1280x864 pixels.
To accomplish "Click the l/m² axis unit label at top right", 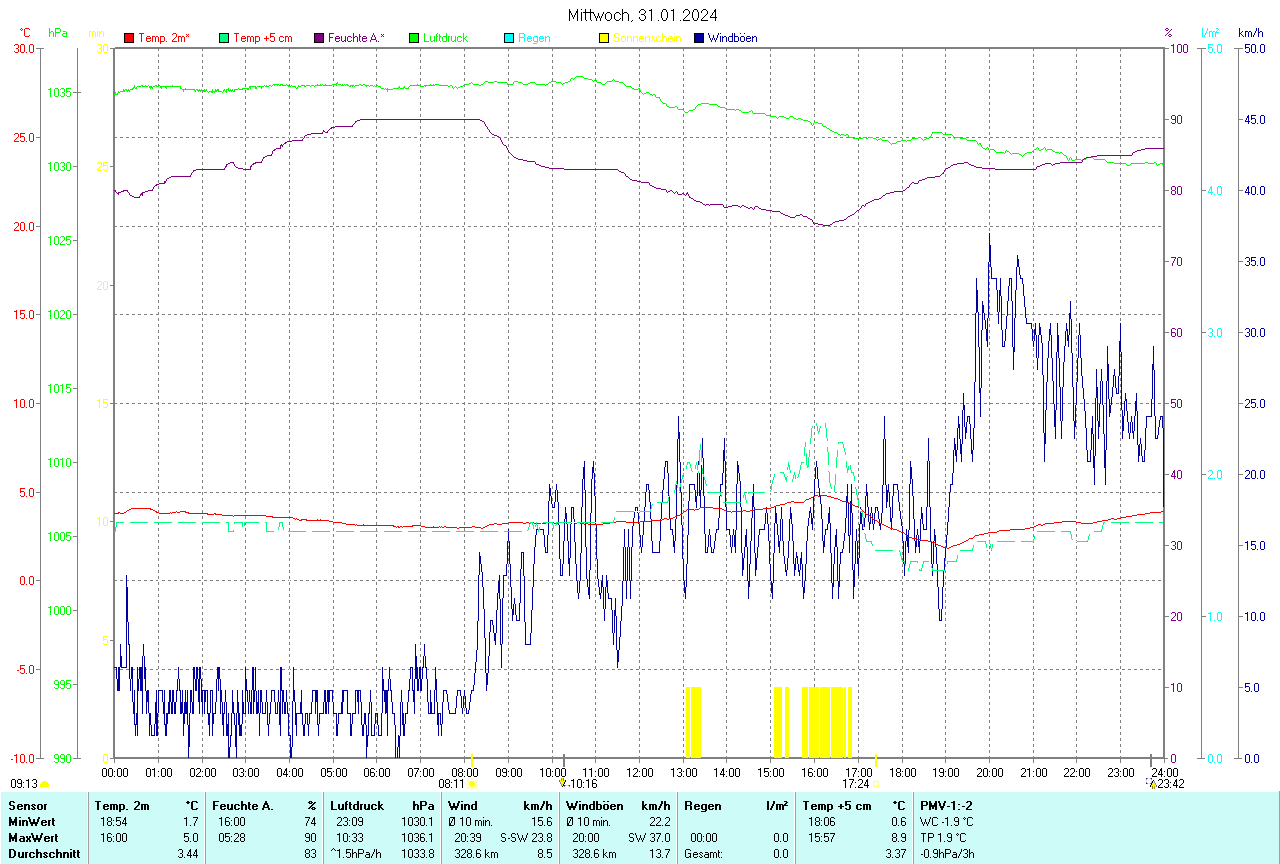I will [1210, 32].
